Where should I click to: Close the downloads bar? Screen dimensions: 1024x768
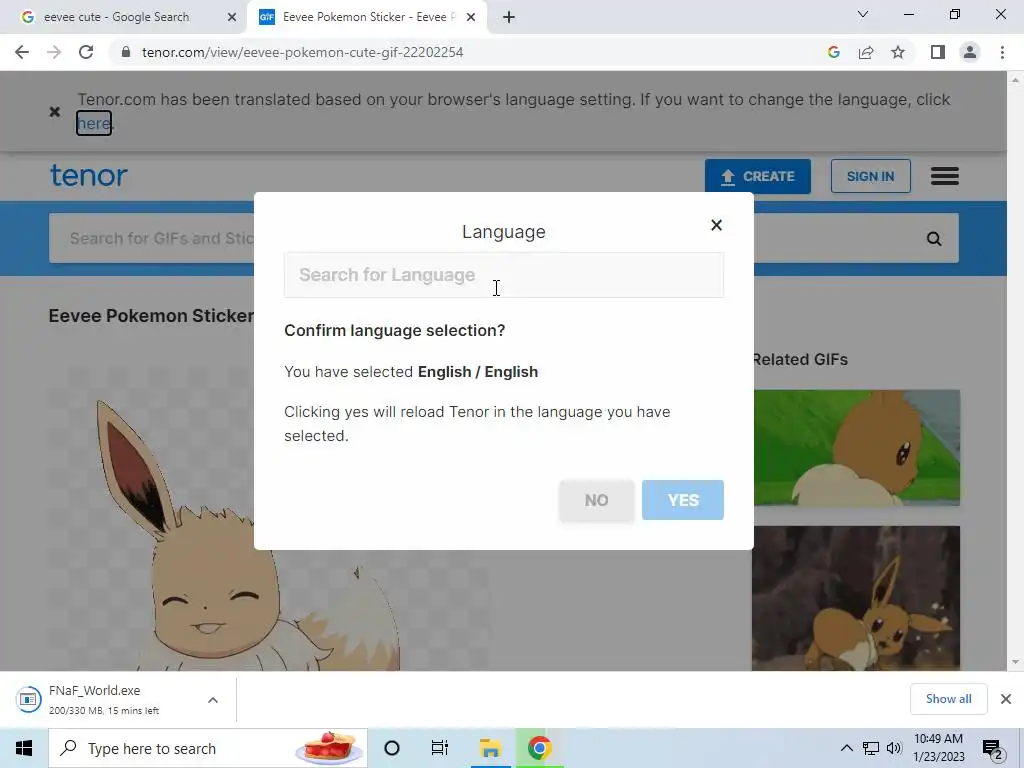pyautogui.click(x=1006, y=699)
